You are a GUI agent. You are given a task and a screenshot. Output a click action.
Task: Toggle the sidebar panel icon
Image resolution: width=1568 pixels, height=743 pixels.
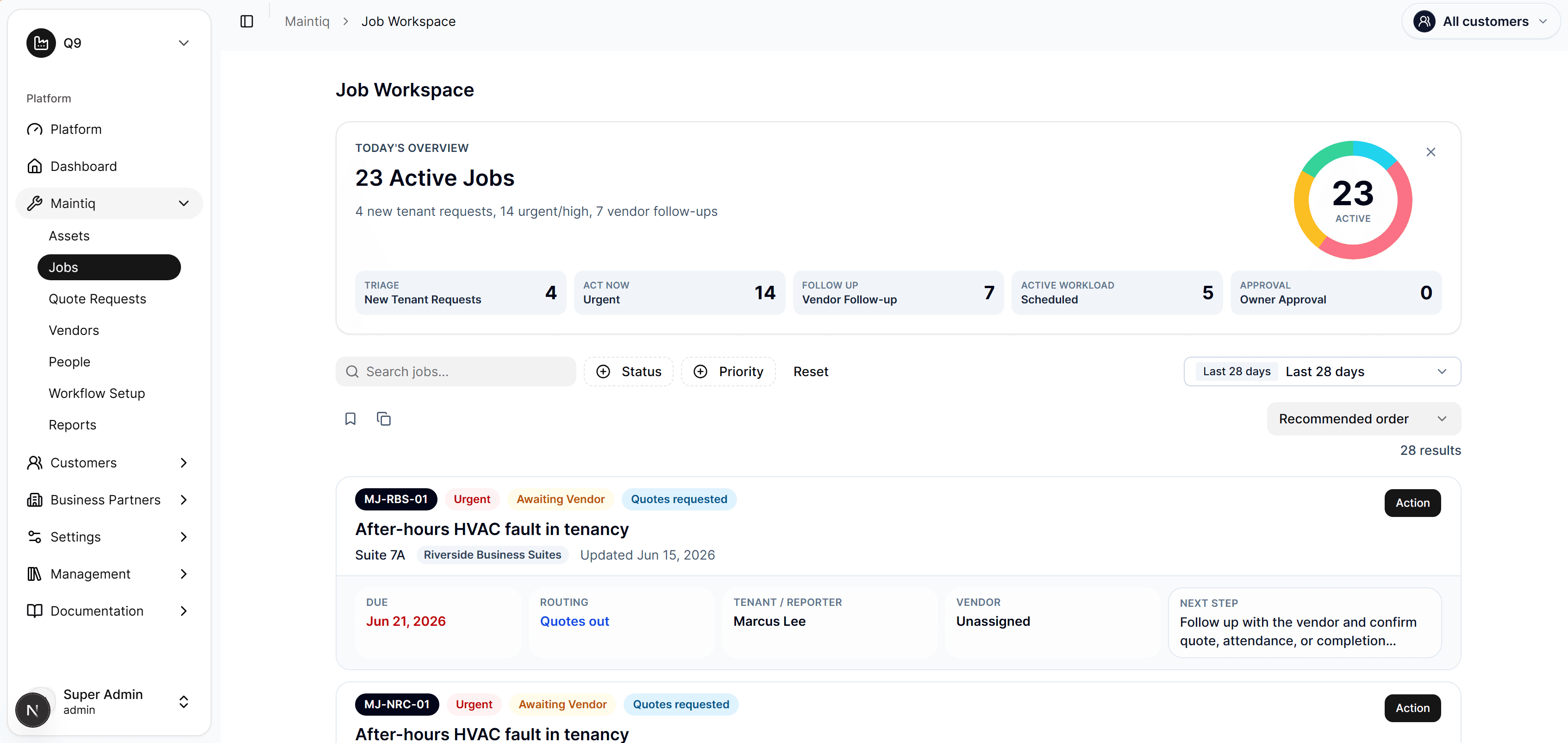pos(247,21)
